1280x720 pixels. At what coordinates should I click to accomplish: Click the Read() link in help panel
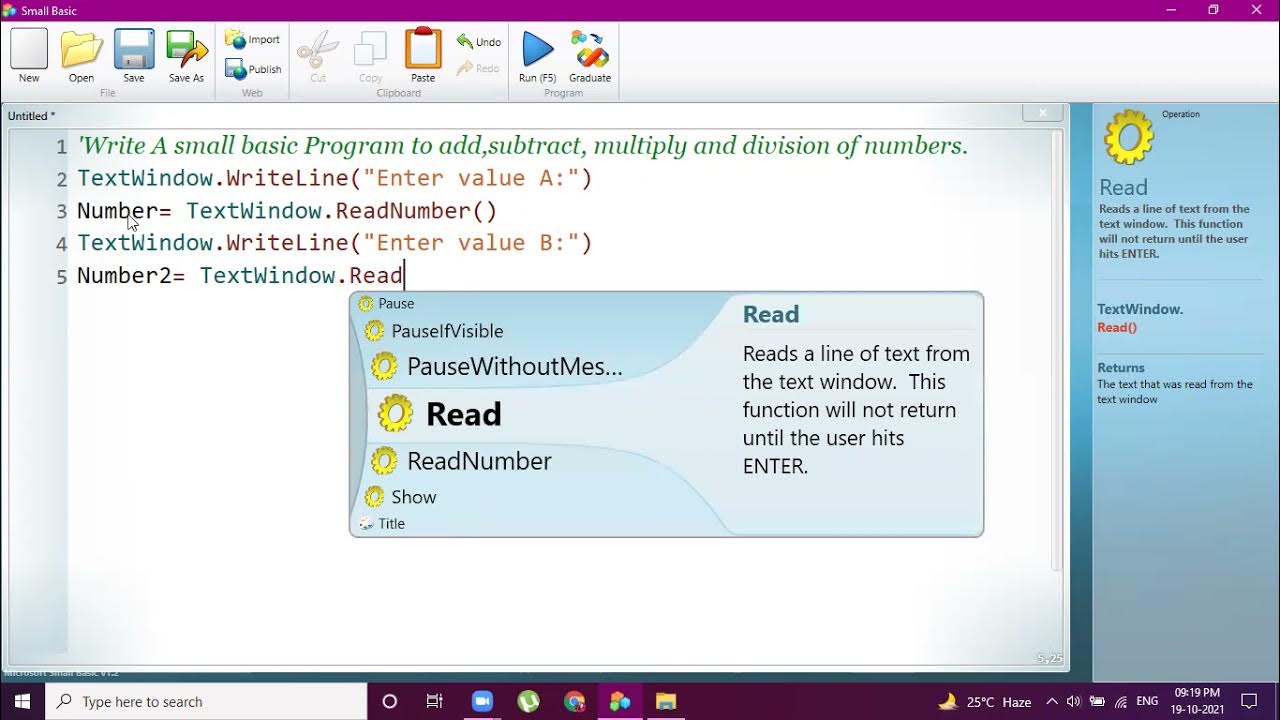[1117, 327]
